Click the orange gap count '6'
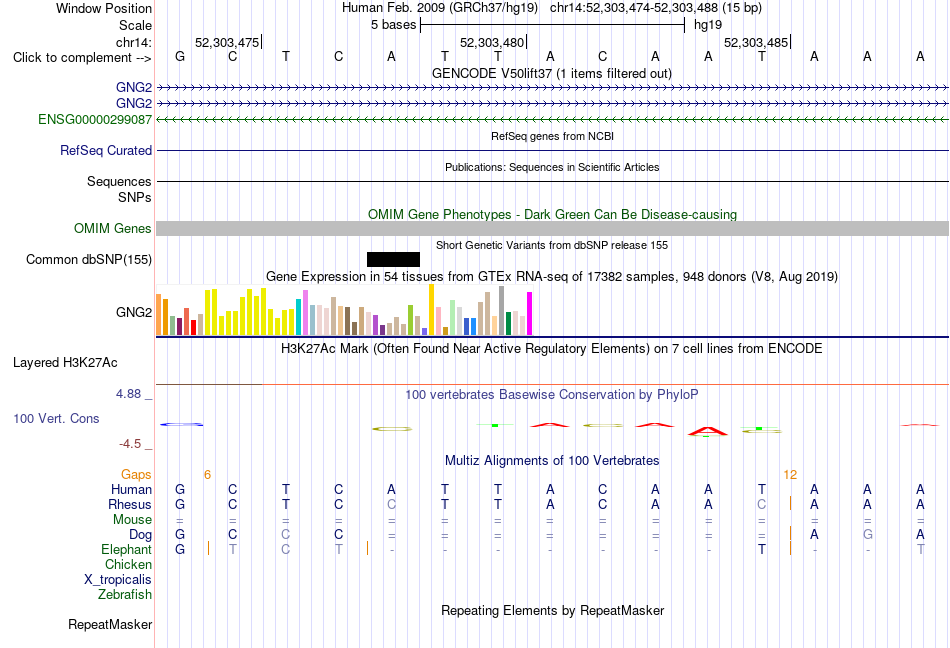Image resolution: width=950 pixels, height=648 pixels. pos(207,475)
